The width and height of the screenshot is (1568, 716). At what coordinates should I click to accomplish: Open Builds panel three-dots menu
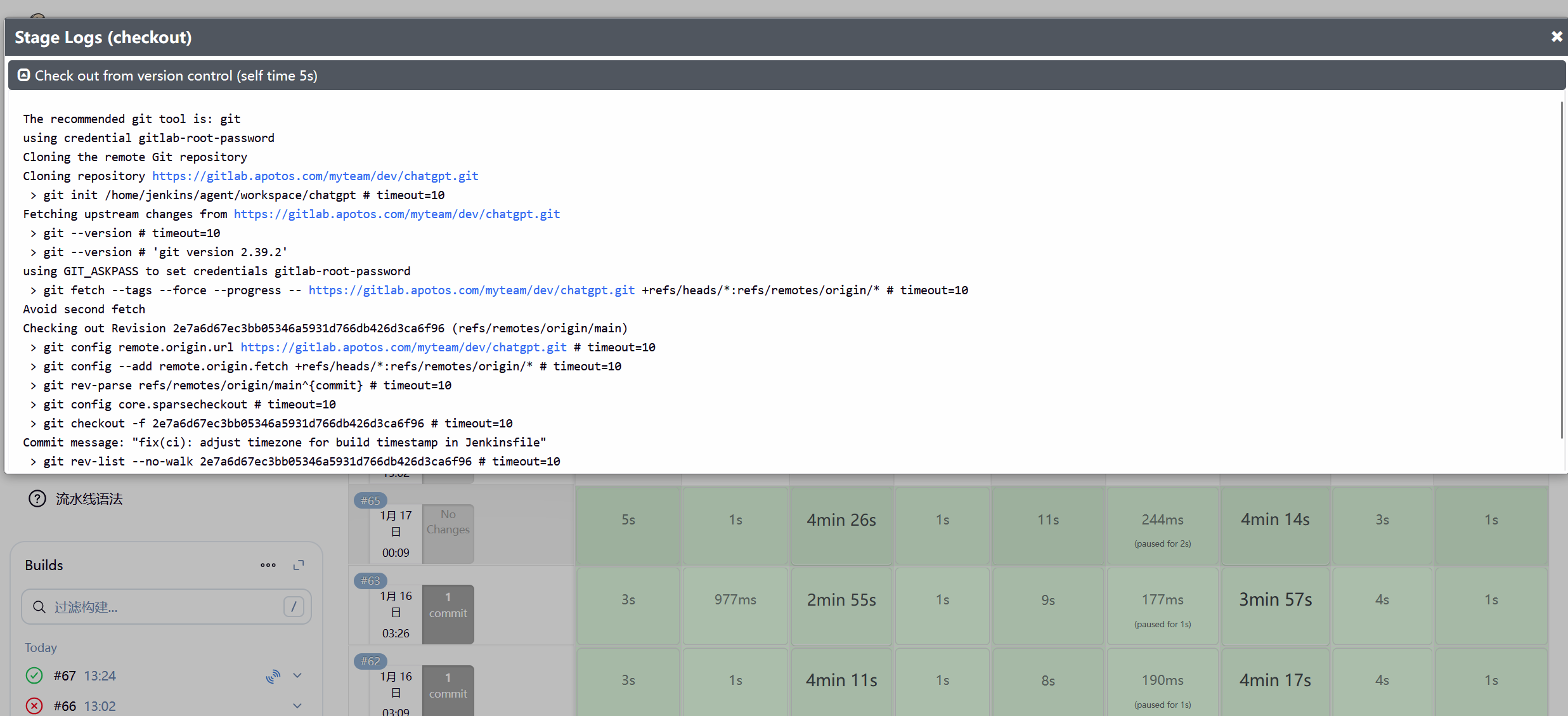pyautogui.click(x=268, y=565)
